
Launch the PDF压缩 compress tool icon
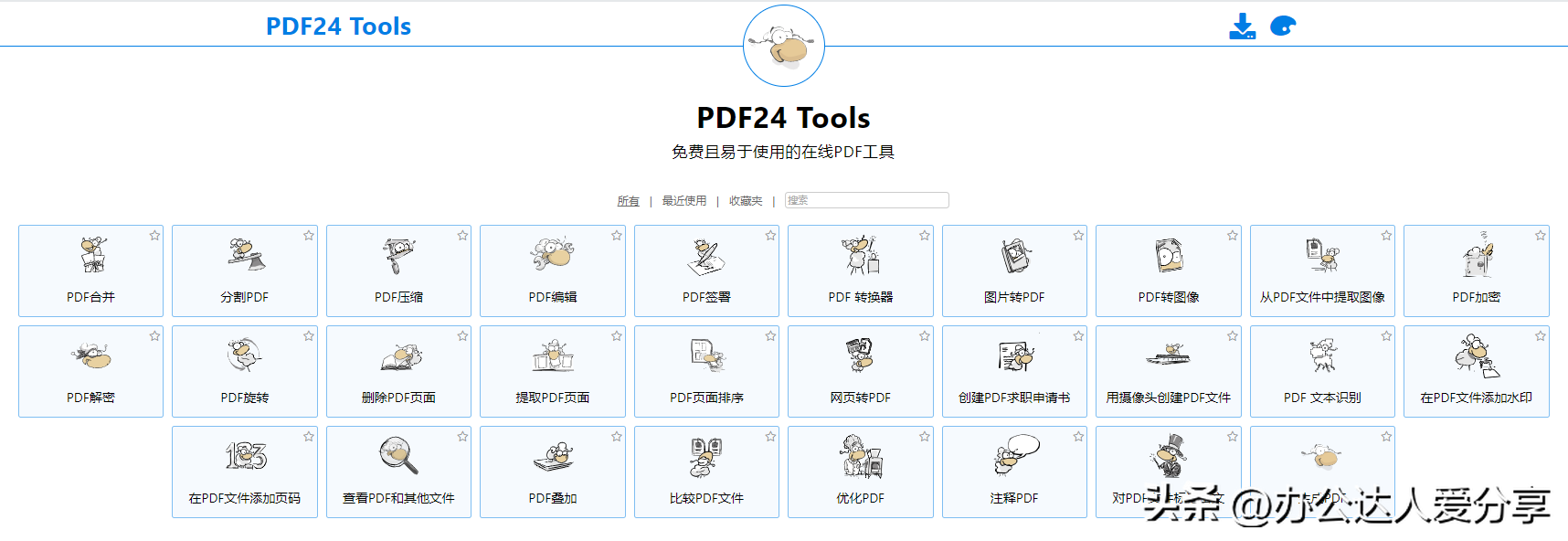(398, 256)
